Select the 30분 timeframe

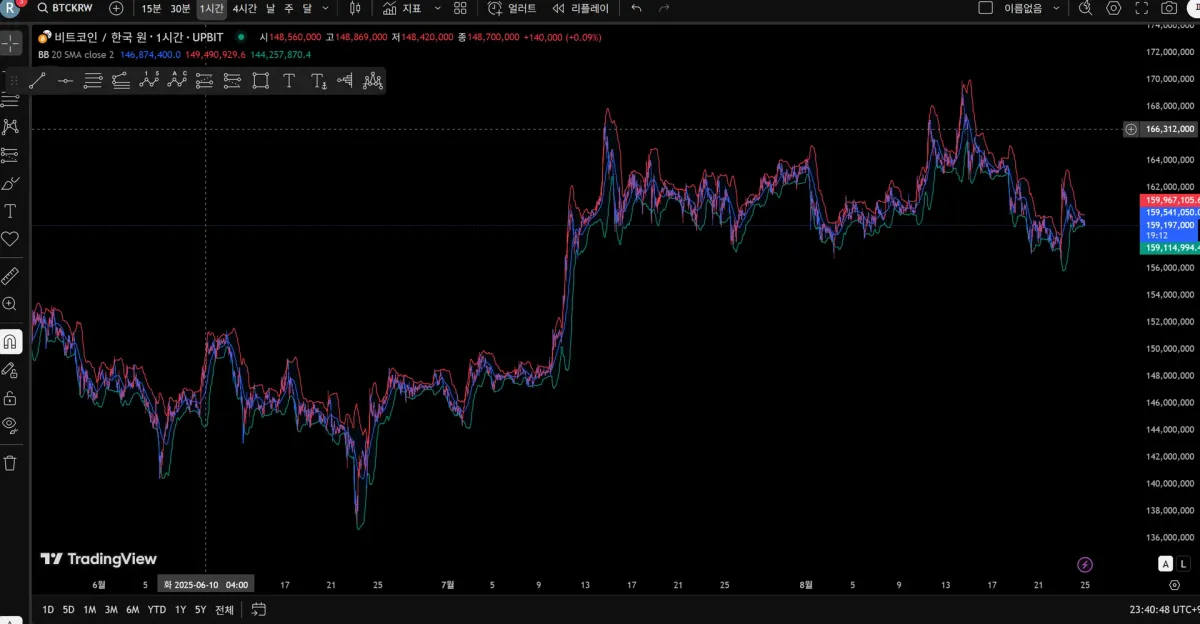click(180, 8)
